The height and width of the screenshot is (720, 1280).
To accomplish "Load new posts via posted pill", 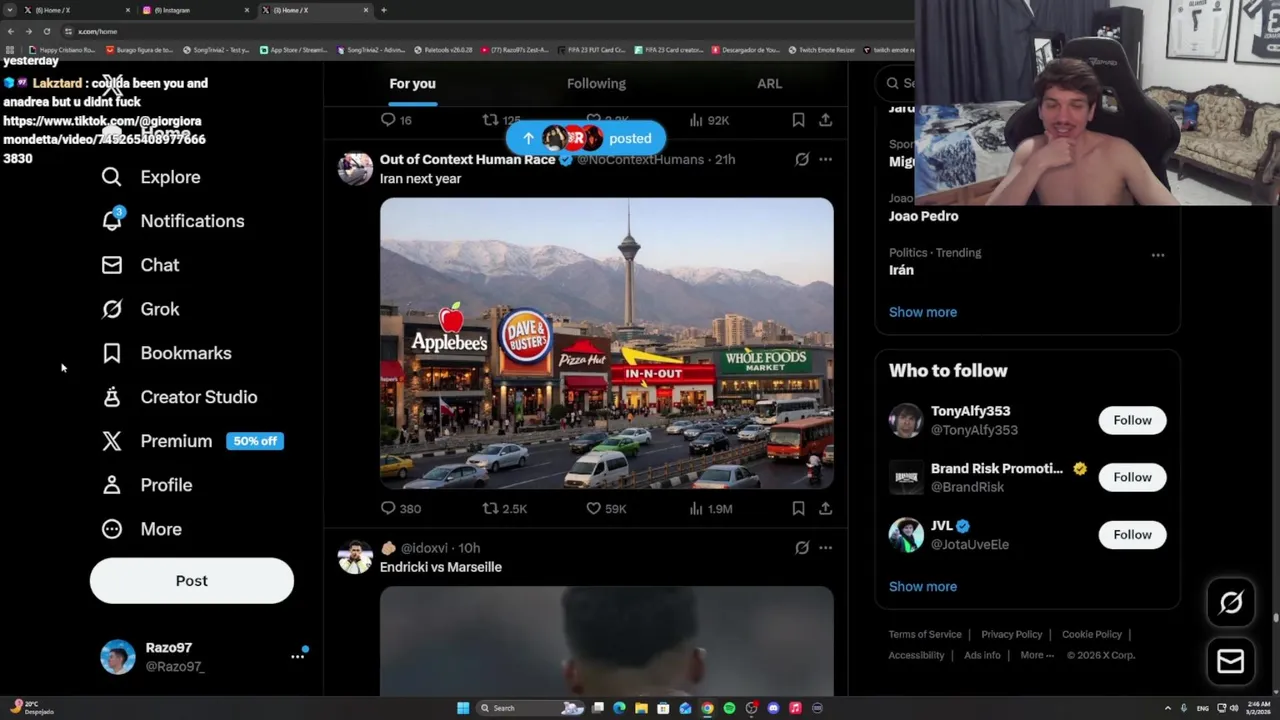I will [585, 138].
